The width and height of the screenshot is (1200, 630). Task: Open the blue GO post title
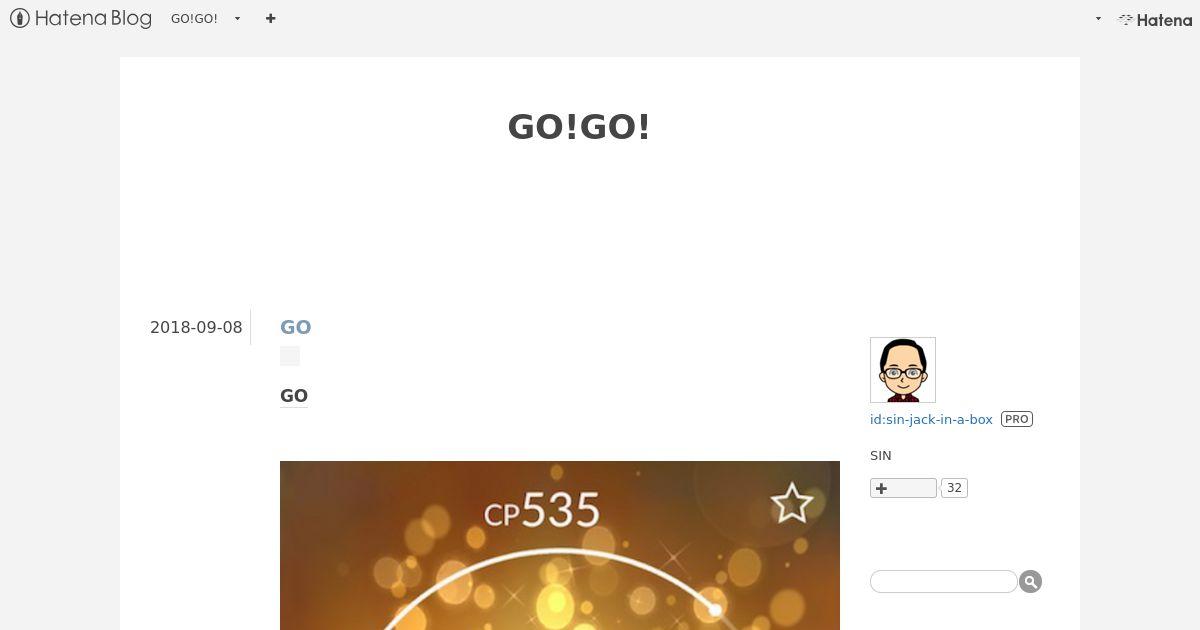pyautogui.click(x=295, y=327)
